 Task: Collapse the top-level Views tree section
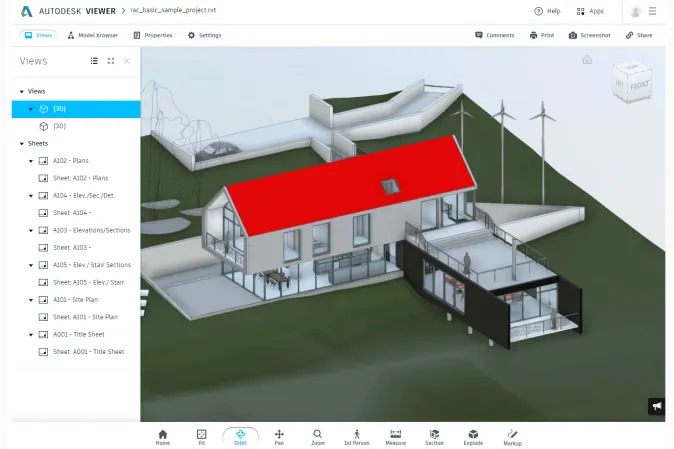point(21,91)
